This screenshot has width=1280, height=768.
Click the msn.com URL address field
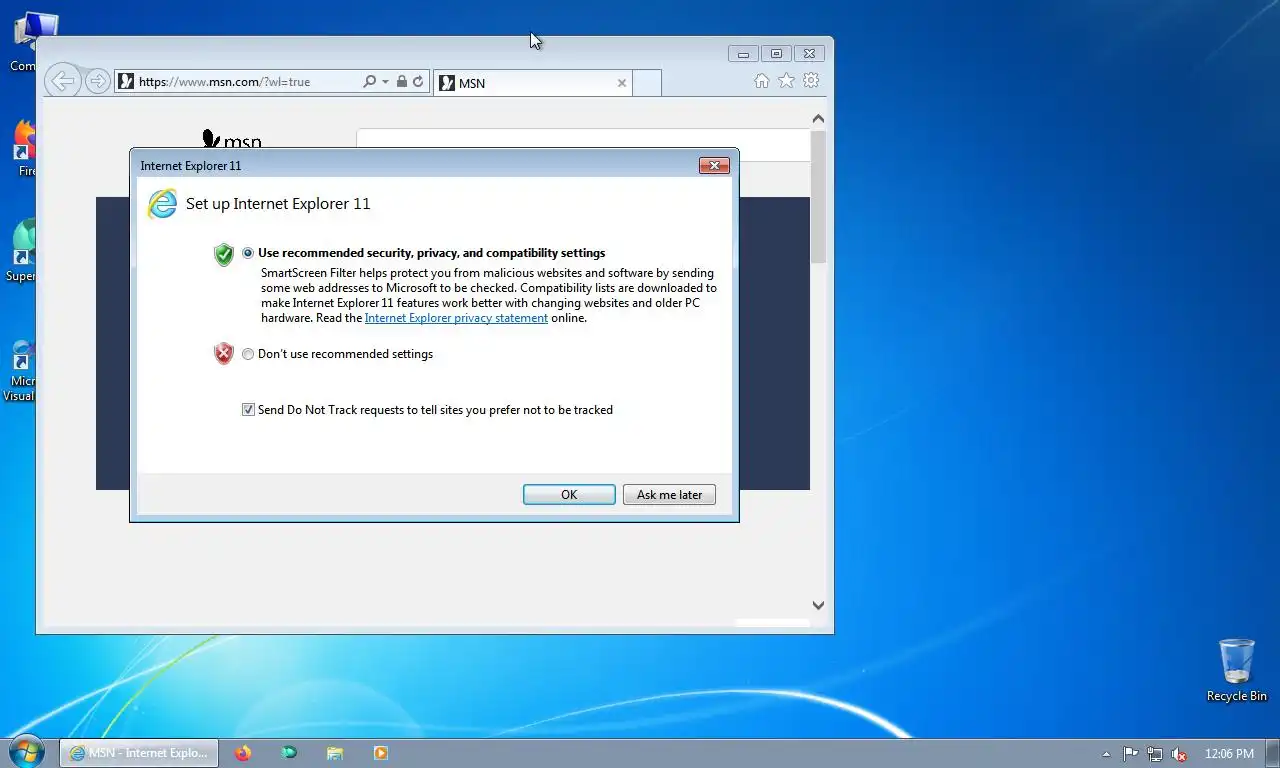(238, 82)
